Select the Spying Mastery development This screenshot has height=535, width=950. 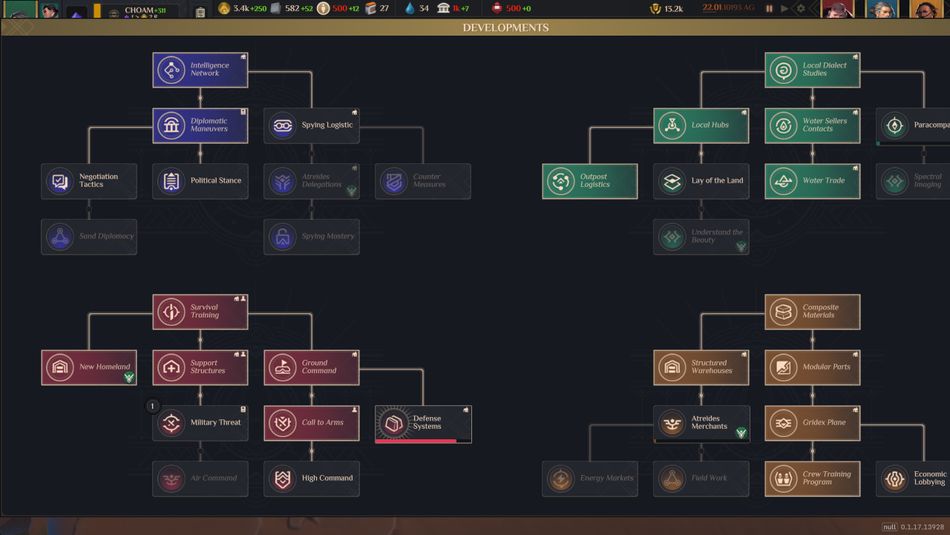pyautogui.click(x=311, y=236)
